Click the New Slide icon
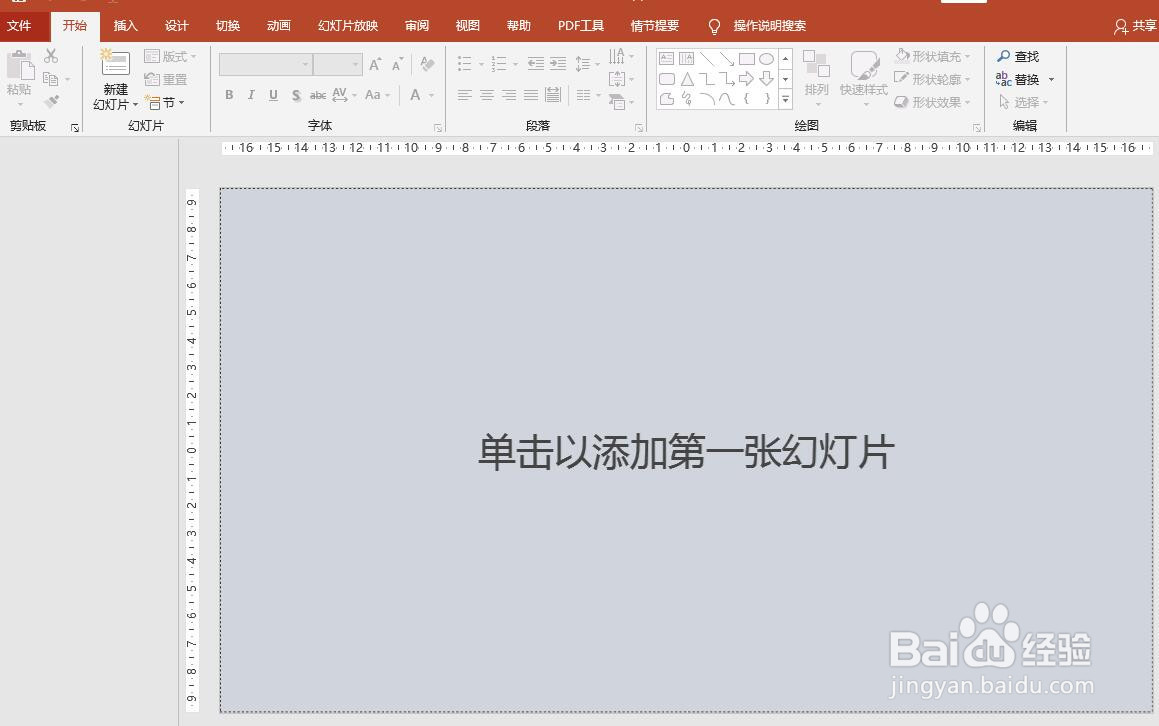The image size is (1159, 726). pos(114,65)
